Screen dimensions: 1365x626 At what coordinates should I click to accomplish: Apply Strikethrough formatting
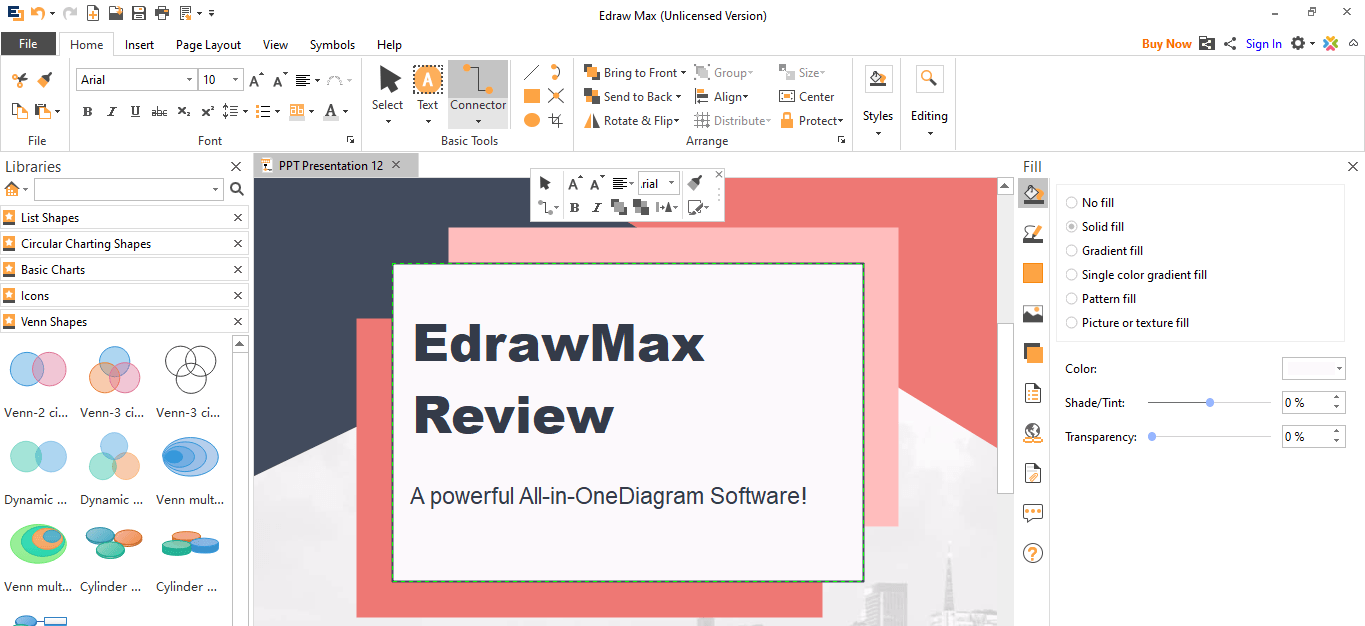point(159,111)
